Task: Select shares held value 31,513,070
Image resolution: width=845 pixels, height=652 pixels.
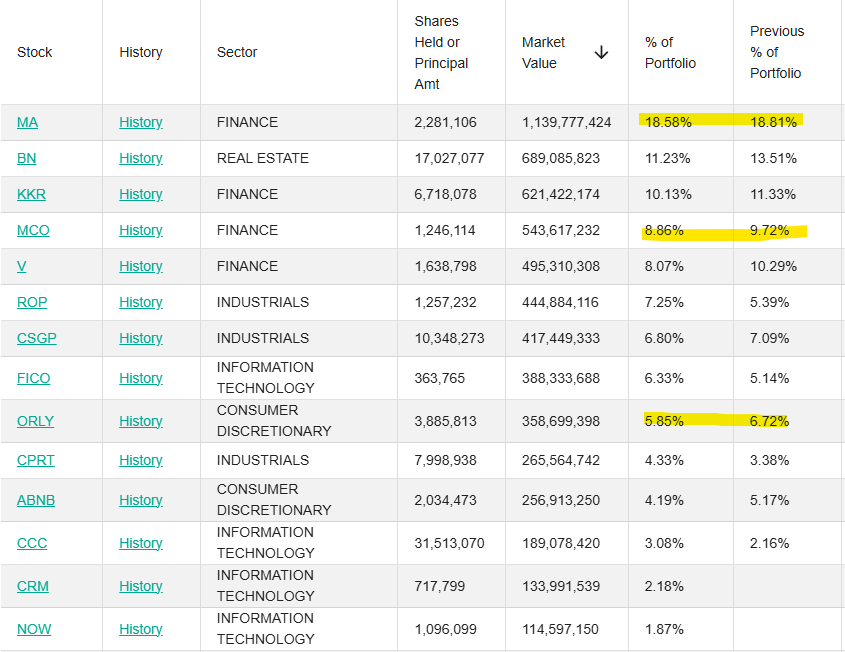Action: (x=449, y=543)
